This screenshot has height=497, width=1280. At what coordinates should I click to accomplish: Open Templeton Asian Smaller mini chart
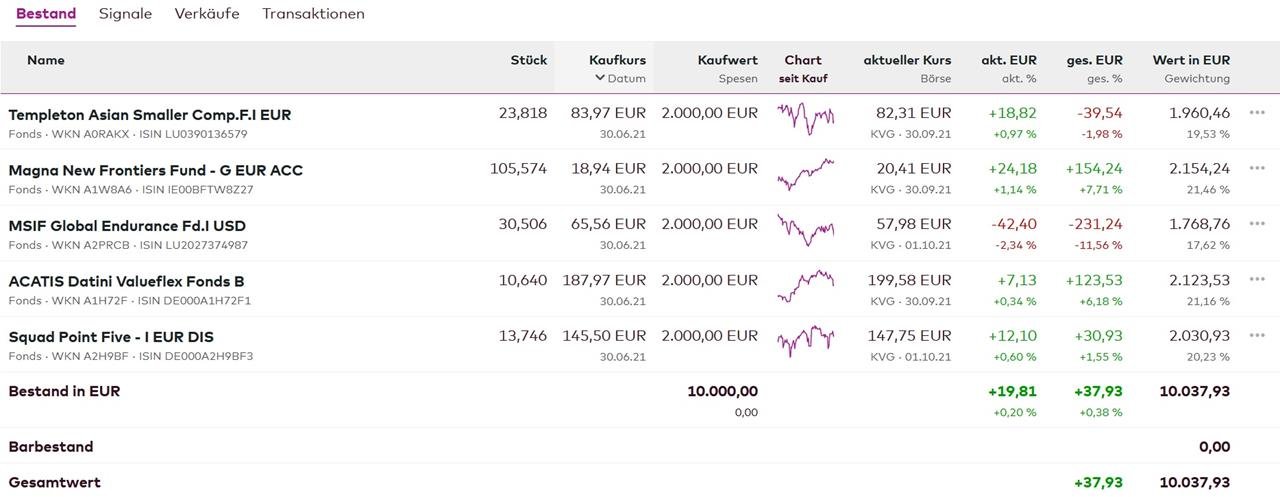coord(805,118)
